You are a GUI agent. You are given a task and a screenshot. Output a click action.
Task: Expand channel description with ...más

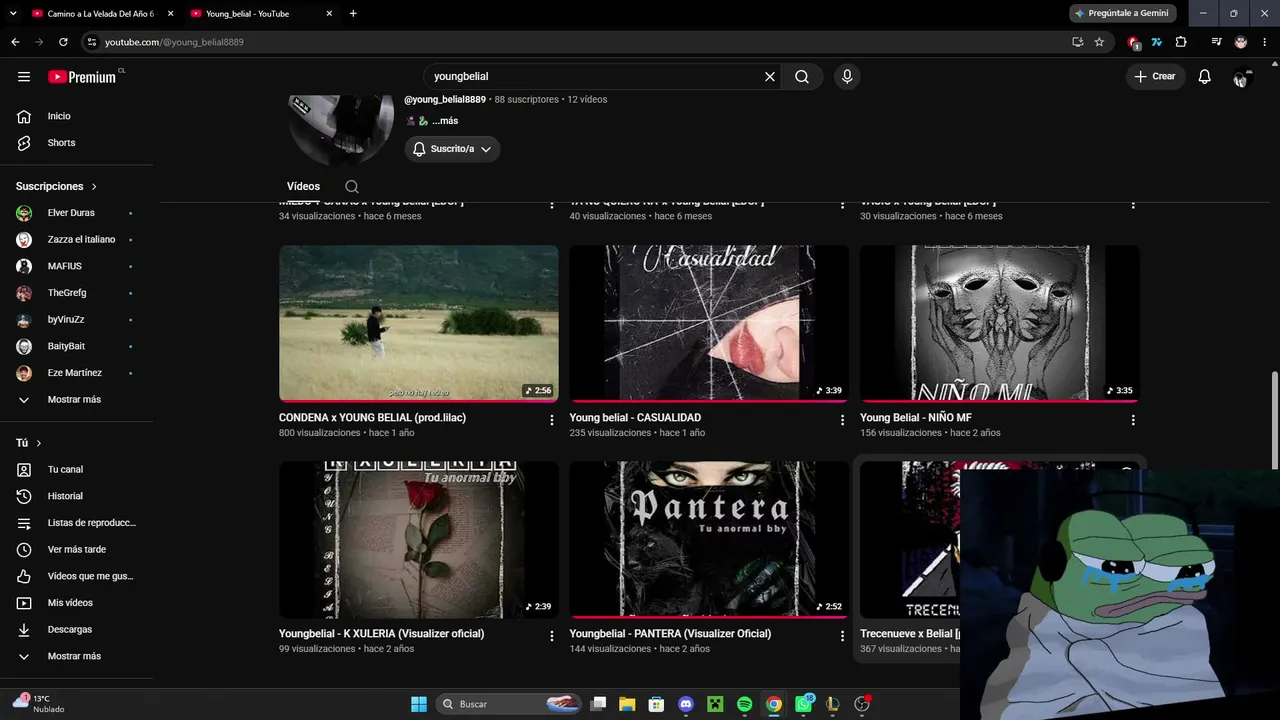coord(445,121)
